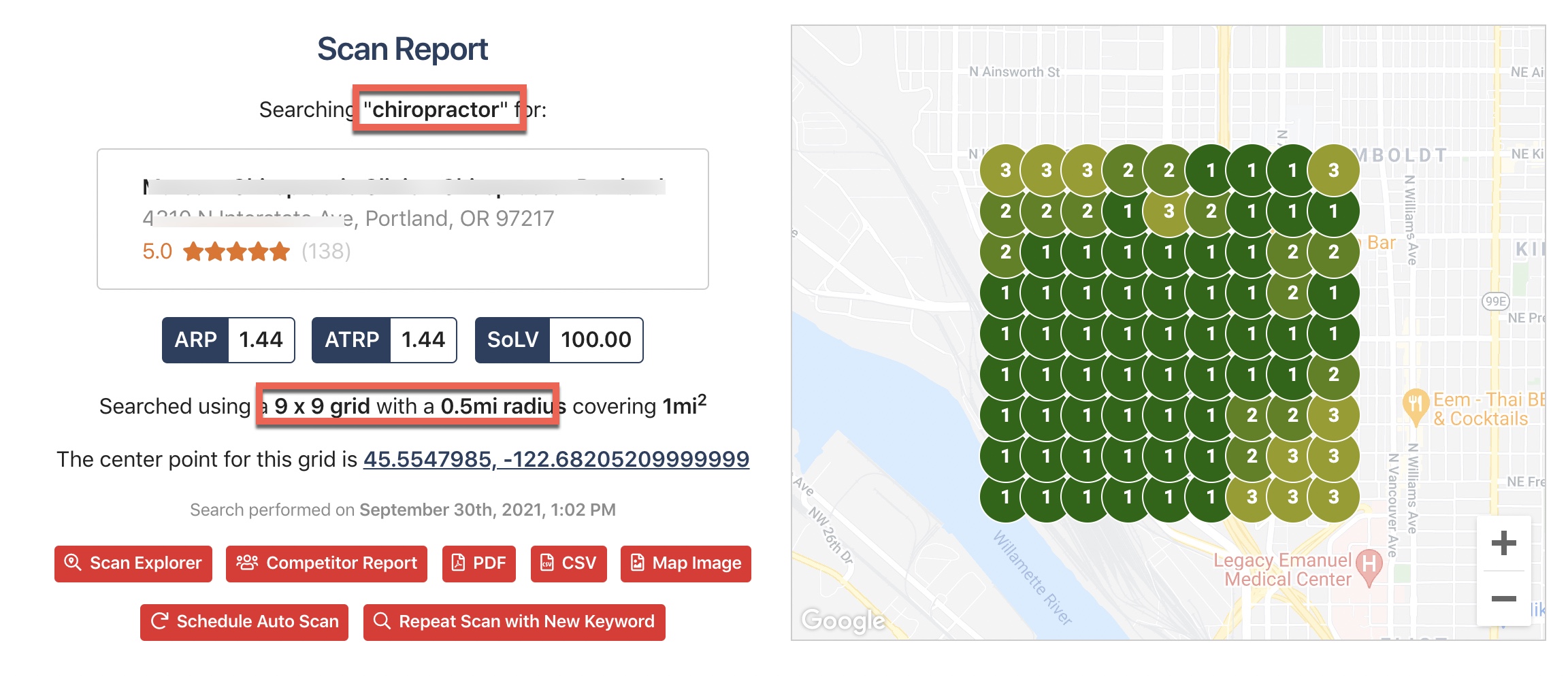This screenshot has height=679, width=1568.
Task: Click the Google logo on map
Action: 843,620
